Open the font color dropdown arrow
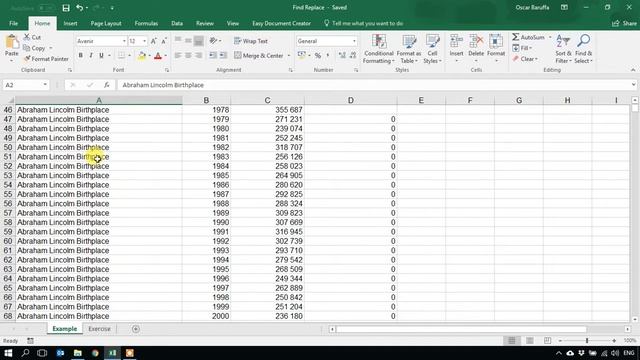Image resolution: width=640 pixels, height=360 pixels. click(x=166, y=56)
